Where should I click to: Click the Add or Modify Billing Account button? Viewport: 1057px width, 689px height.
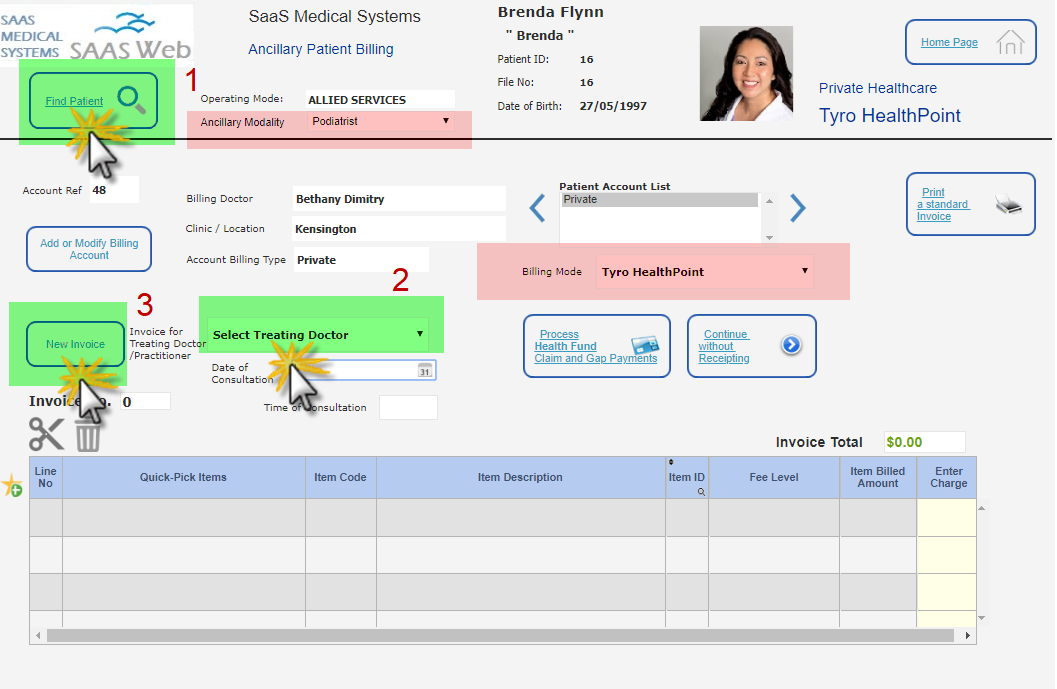89,249
